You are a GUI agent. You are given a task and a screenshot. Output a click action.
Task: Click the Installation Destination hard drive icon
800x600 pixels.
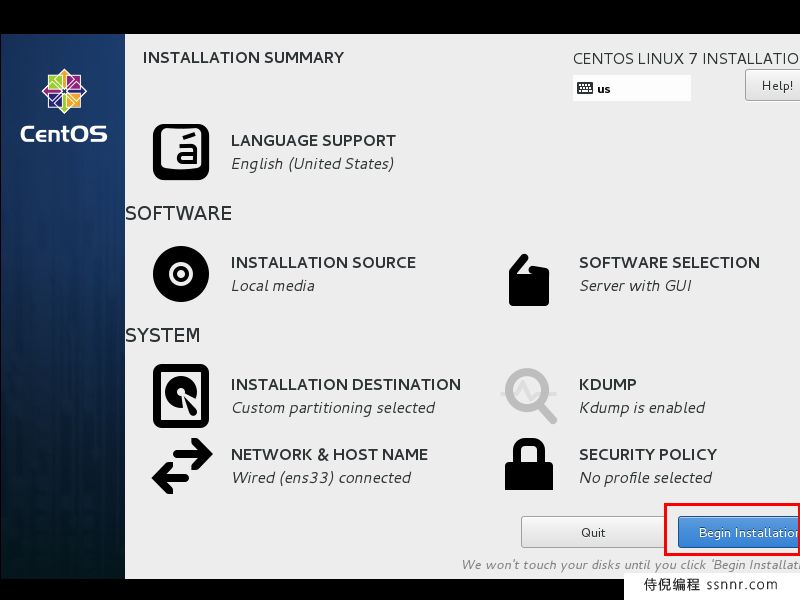pyautogui.click(x=181, y=396)
